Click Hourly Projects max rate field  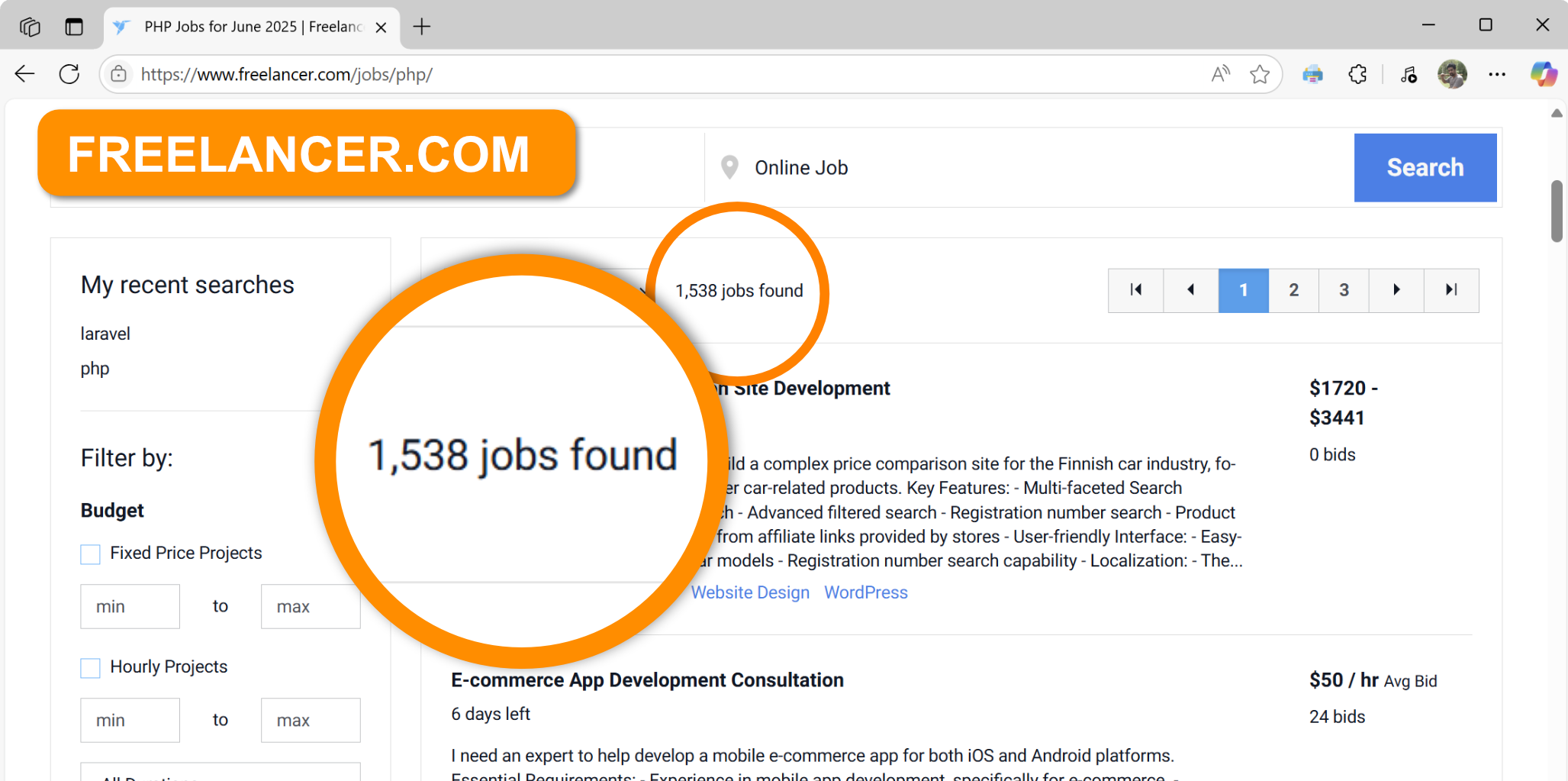pyautogui.click(x=311, y=721)
